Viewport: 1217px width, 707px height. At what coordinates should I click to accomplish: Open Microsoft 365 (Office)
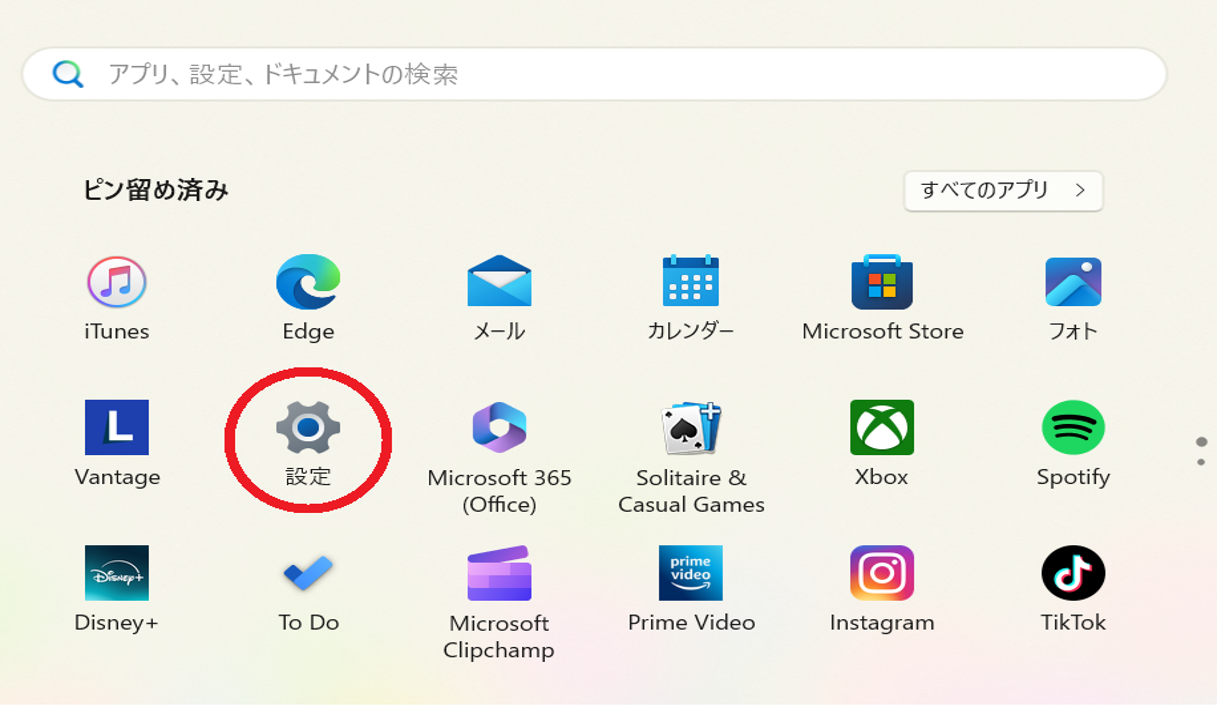coord(499,429)
